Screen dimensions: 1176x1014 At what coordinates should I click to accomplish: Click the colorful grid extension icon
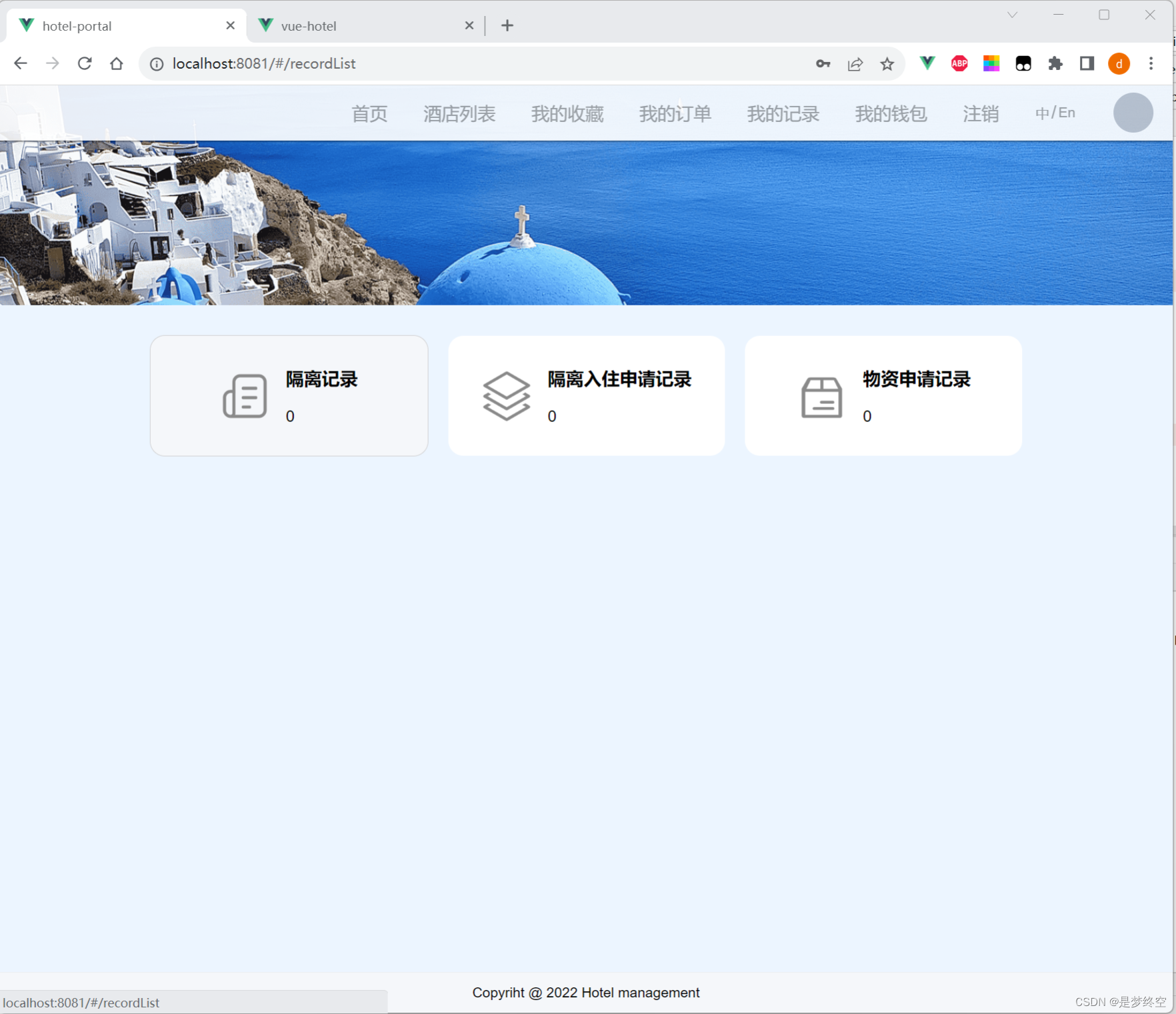tap(991, 63)
